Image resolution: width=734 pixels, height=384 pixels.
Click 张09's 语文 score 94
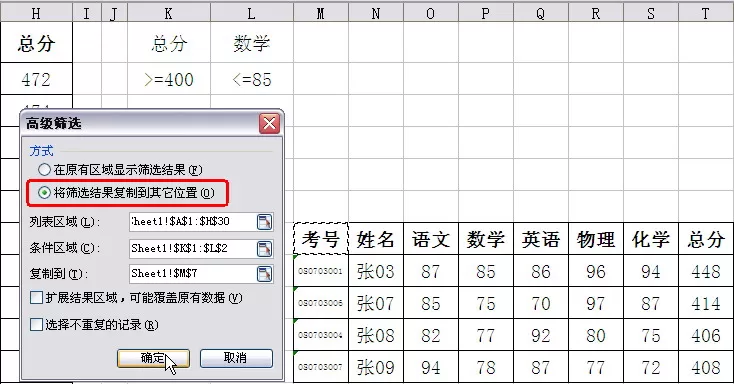click(431, 367)
